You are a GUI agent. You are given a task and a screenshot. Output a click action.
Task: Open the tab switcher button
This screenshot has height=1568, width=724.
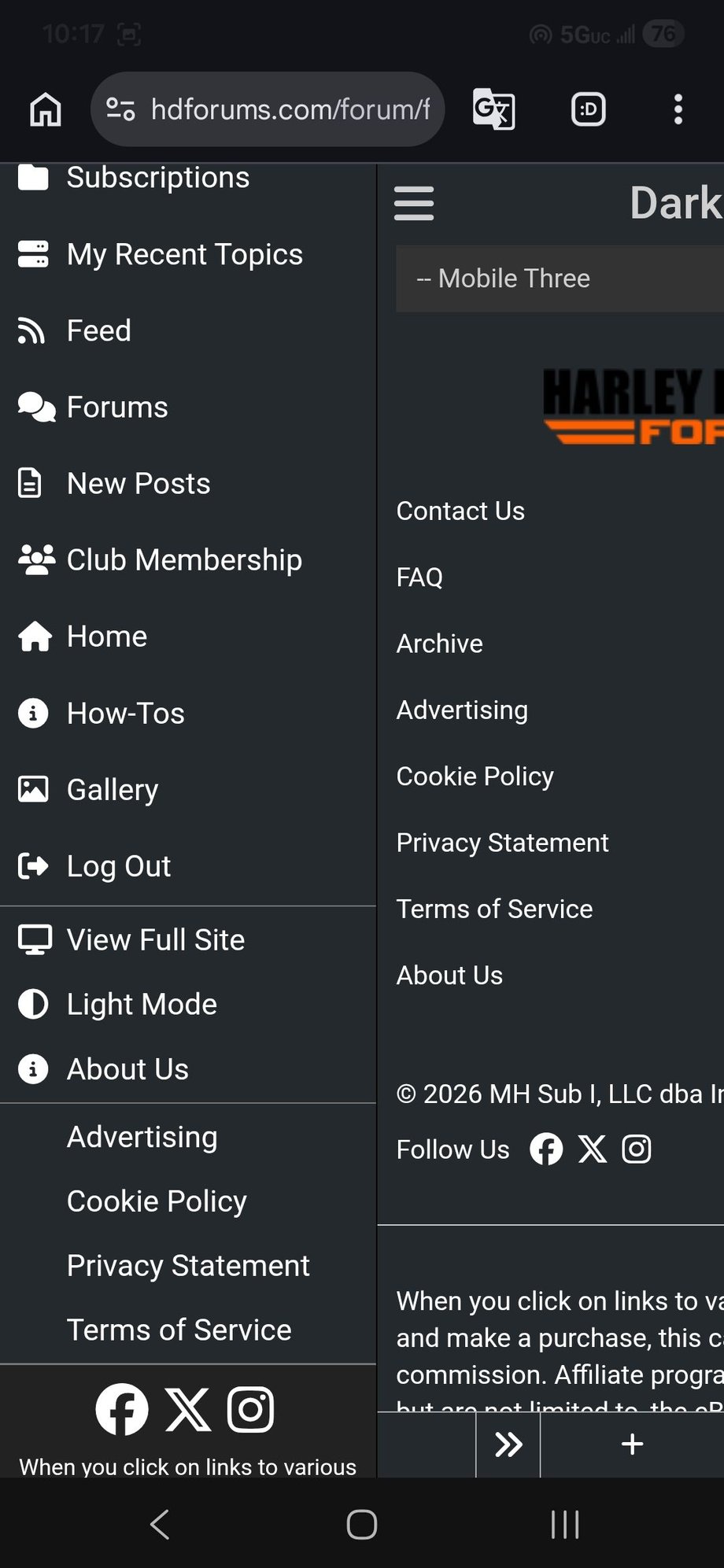[x=588, y=109]
